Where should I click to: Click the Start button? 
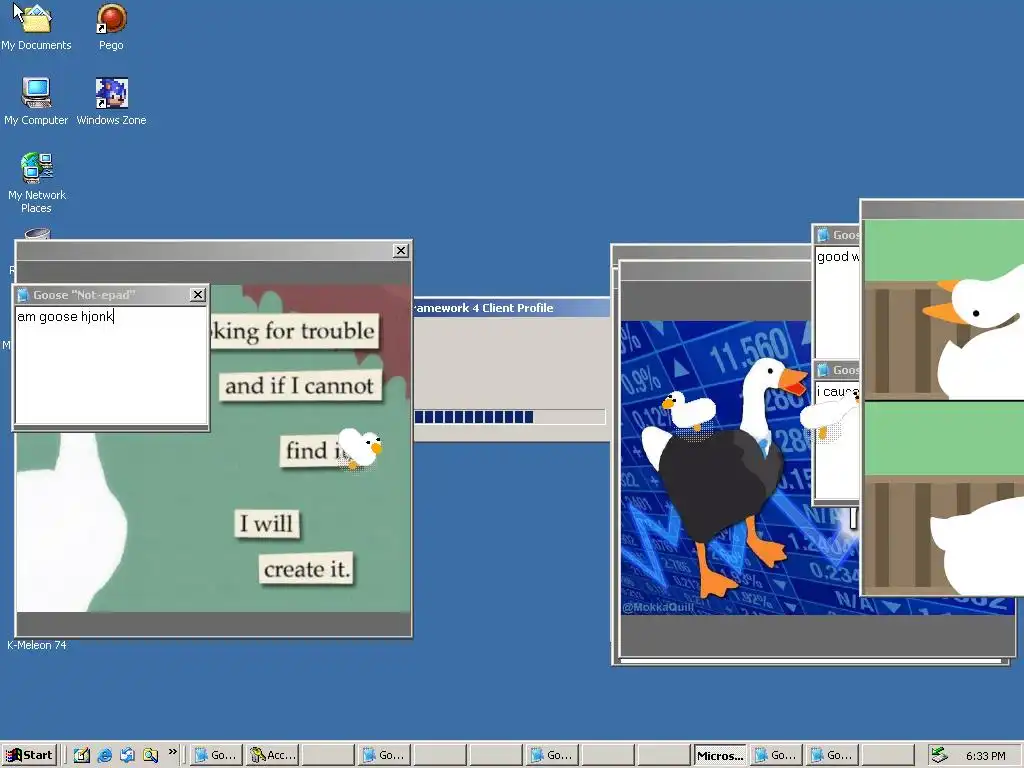29,755
